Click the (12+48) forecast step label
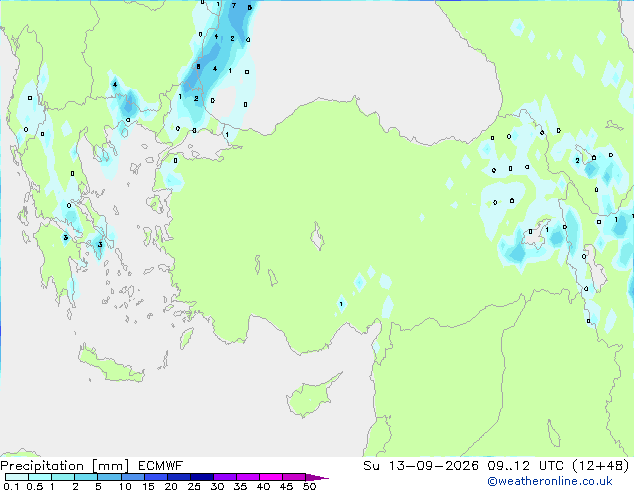Image resolution: width=634 pixels, height=490 pixels. 601,466
